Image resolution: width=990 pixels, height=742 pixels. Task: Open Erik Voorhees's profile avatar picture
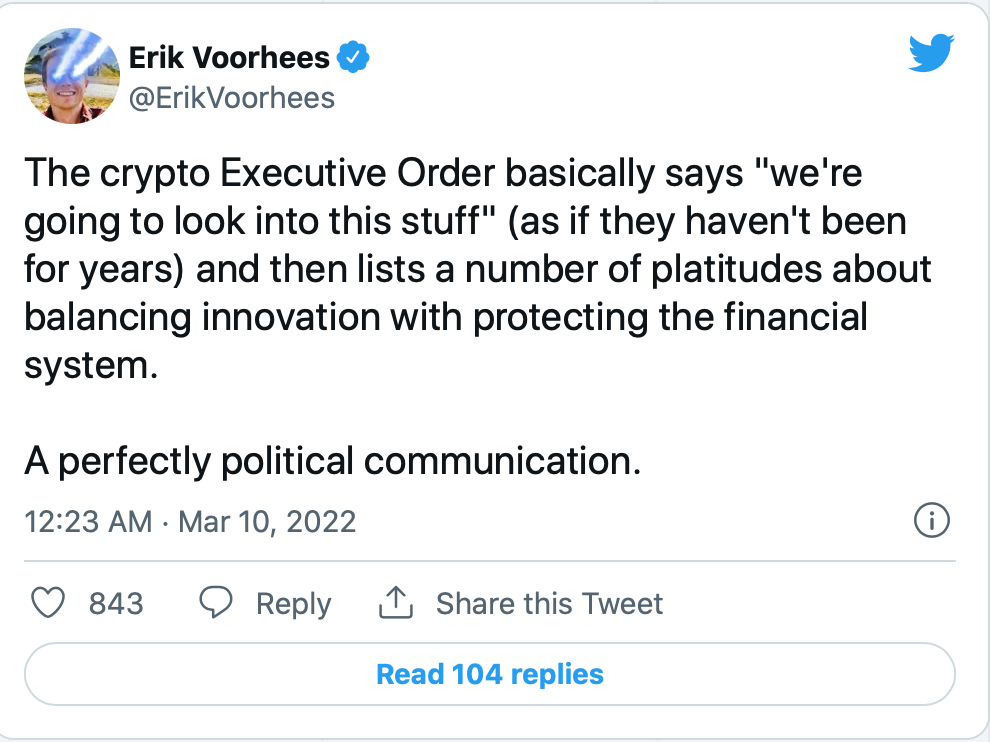pyautogui.click(x=72, y=76)
